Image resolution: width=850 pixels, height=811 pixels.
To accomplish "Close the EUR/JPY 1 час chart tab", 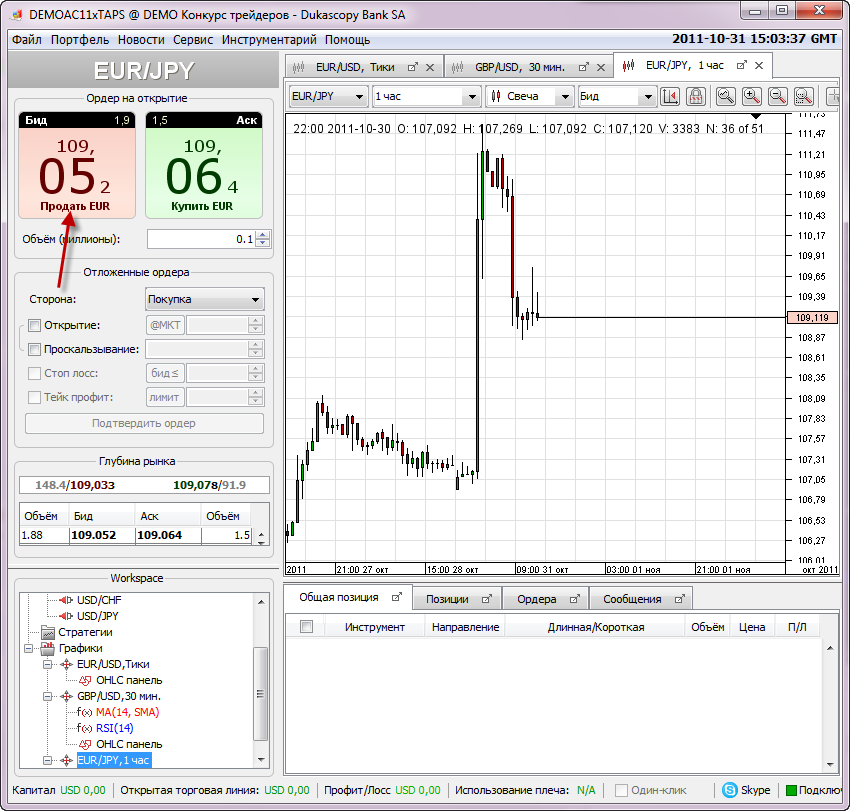I will point(759,65).
